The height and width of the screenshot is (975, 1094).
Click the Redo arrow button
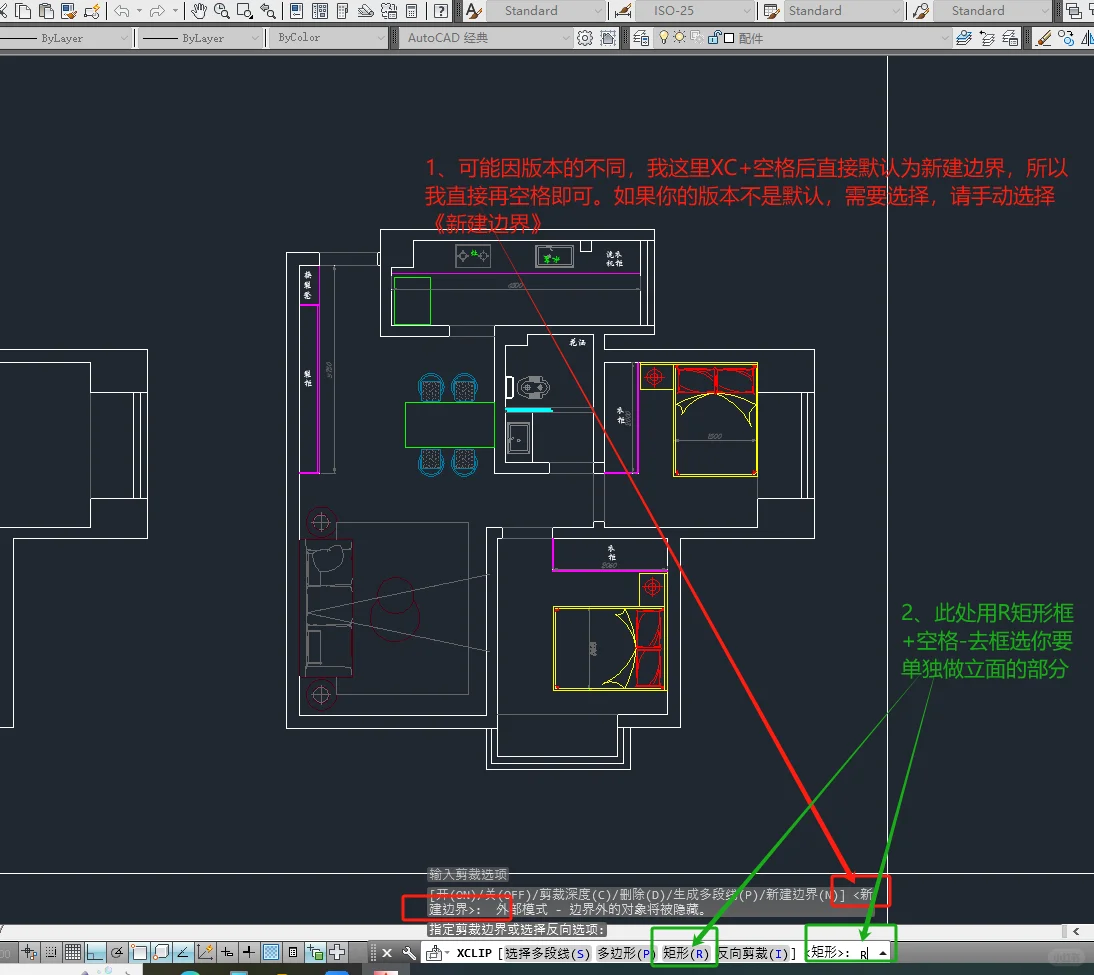[158, 10]
